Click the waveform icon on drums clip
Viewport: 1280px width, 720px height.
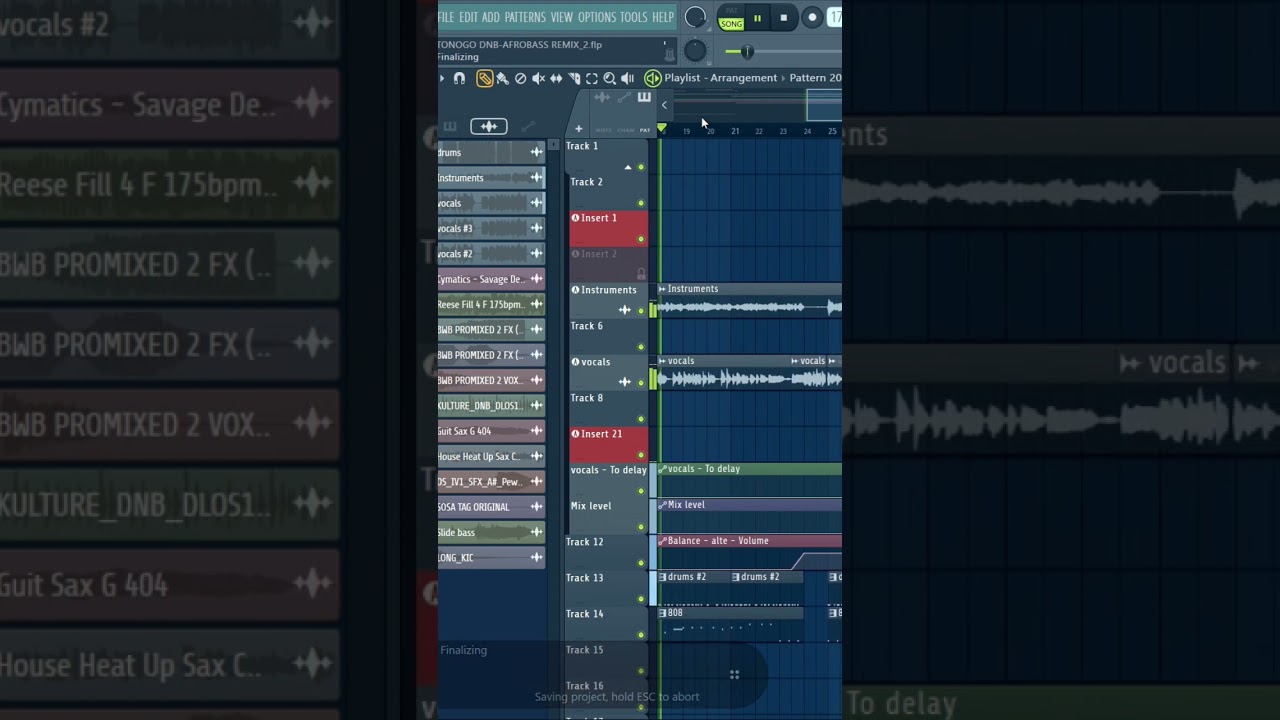(x=536, y=152)
